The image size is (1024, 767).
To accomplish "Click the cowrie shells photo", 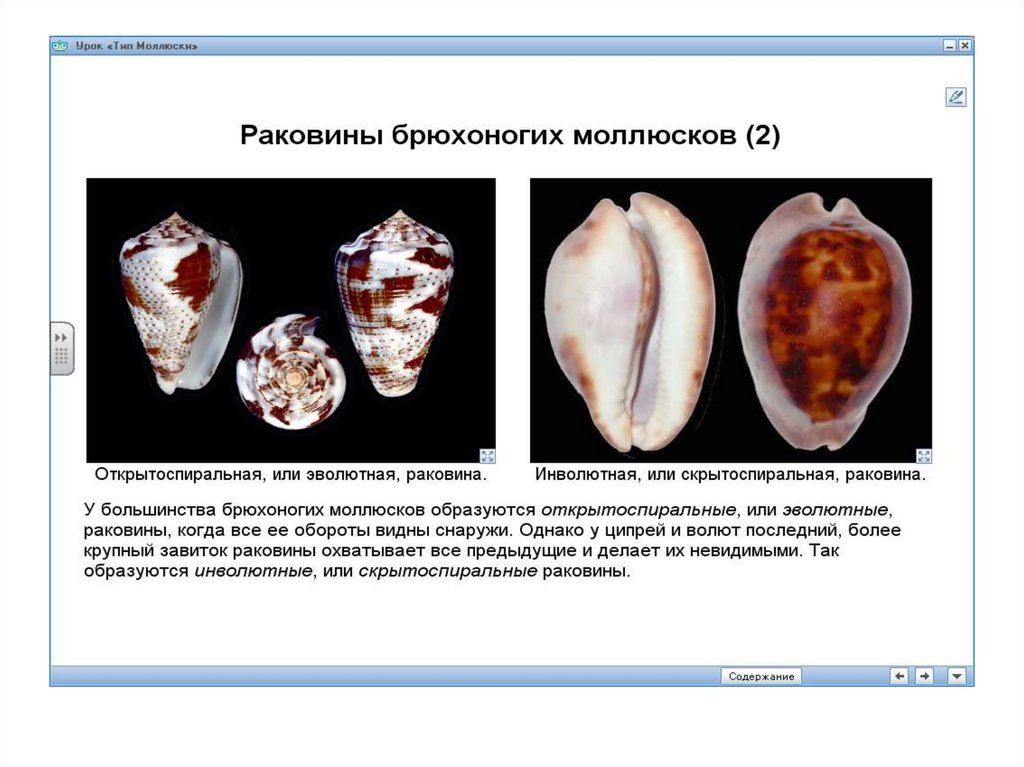I will 730,319.
